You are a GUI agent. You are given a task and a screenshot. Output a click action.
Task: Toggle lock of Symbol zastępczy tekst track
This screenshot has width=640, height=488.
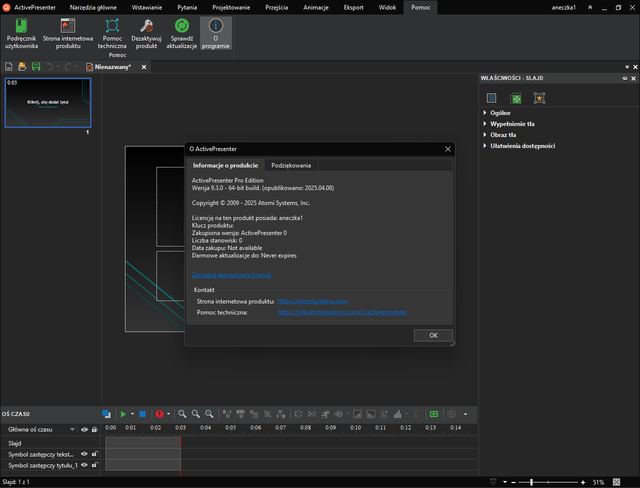tap(94, 454)
